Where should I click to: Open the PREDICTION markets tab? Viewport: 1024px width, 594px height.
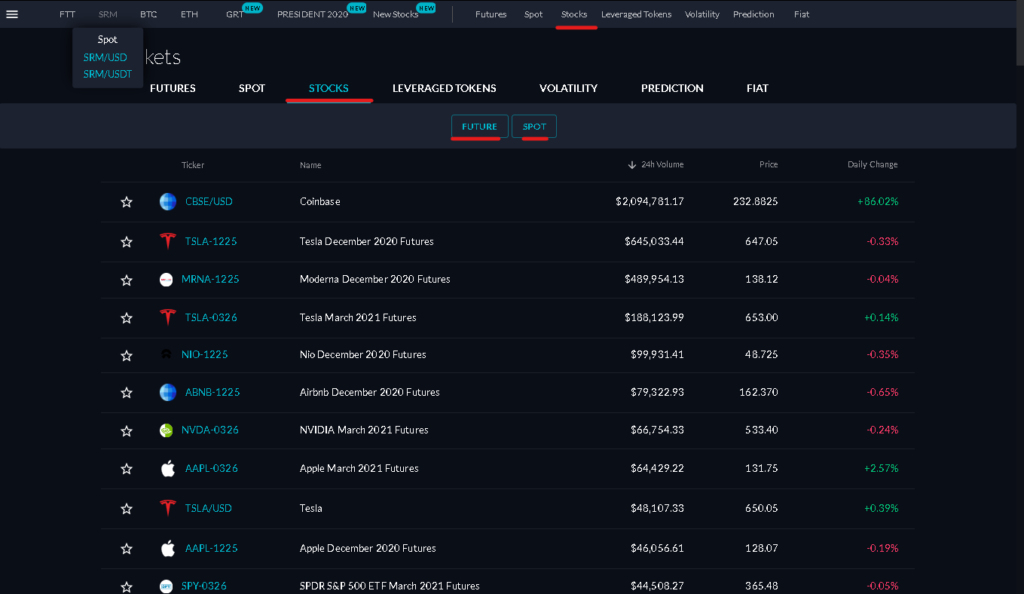pos(672,88)
